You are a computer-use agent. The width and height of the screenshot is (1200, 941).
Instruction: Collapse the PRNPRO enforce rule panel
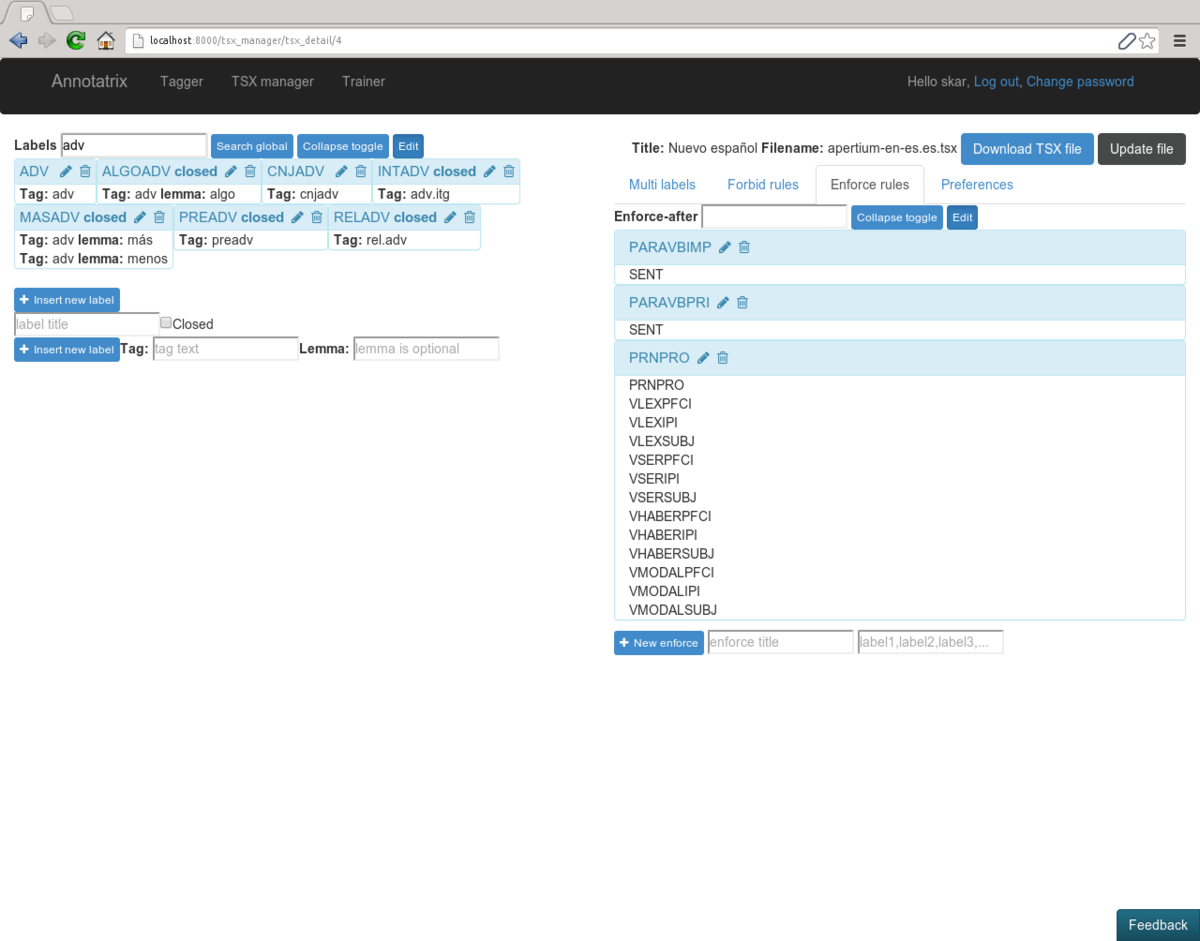coord(659,358)
